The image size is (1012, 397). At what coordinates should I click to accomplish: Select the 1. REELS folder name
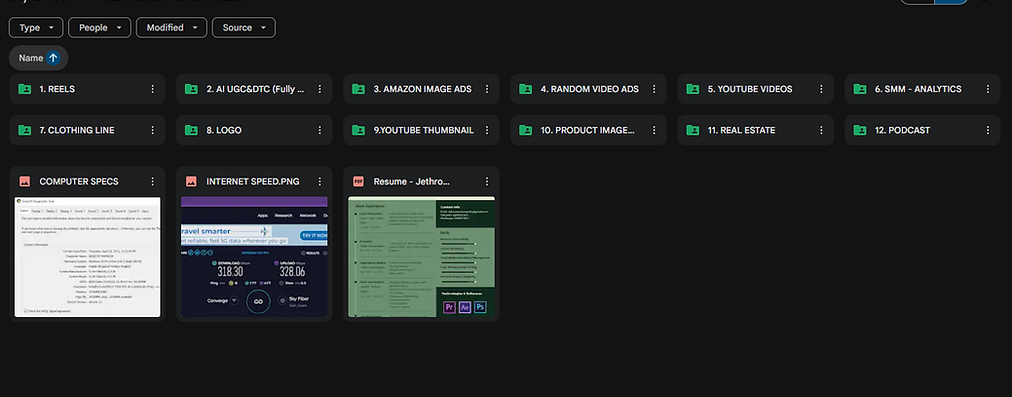click(x=57, y=89)
